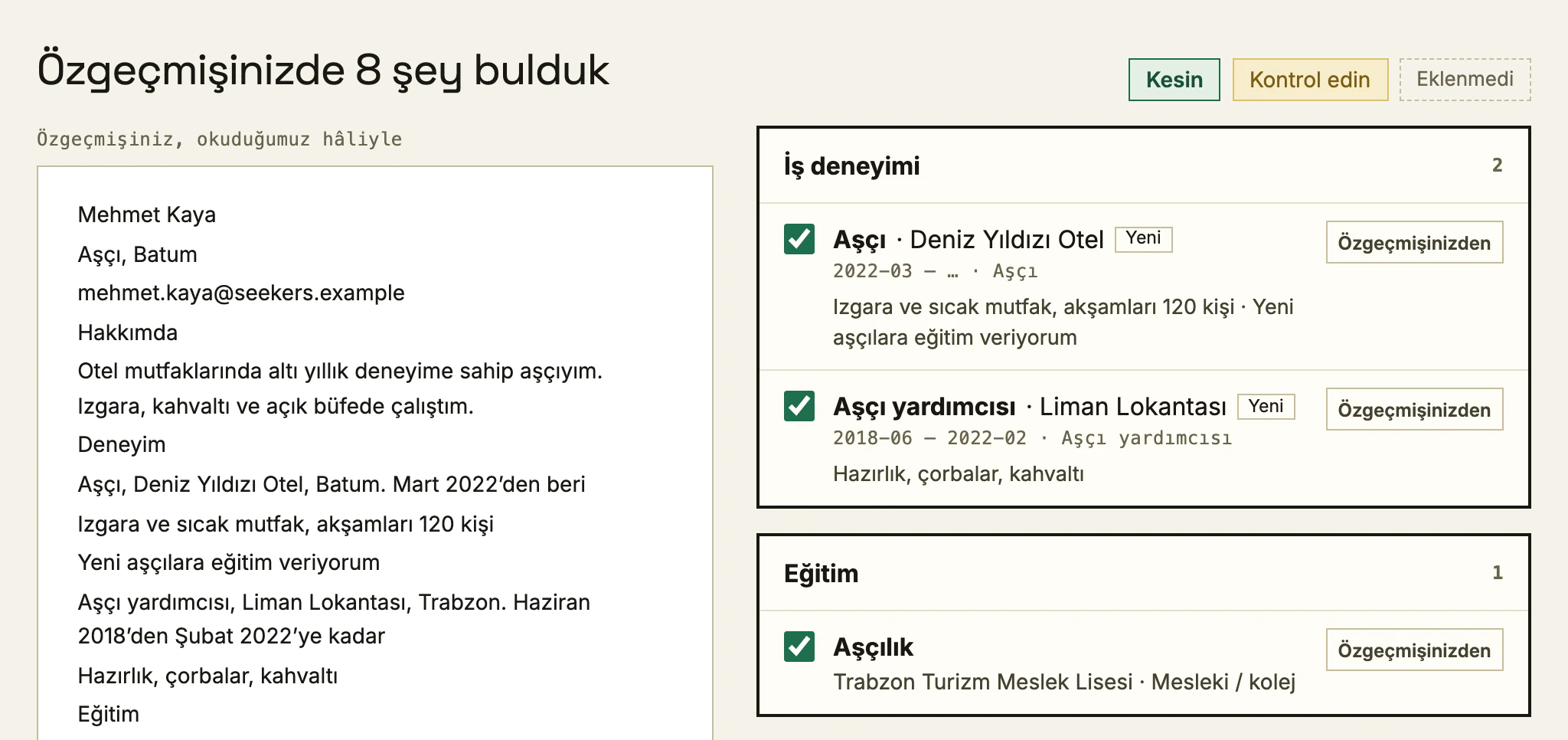
Task: Click the job title 'Aşçı yardımcısı' in the card
Action: [x=924, y=407]
